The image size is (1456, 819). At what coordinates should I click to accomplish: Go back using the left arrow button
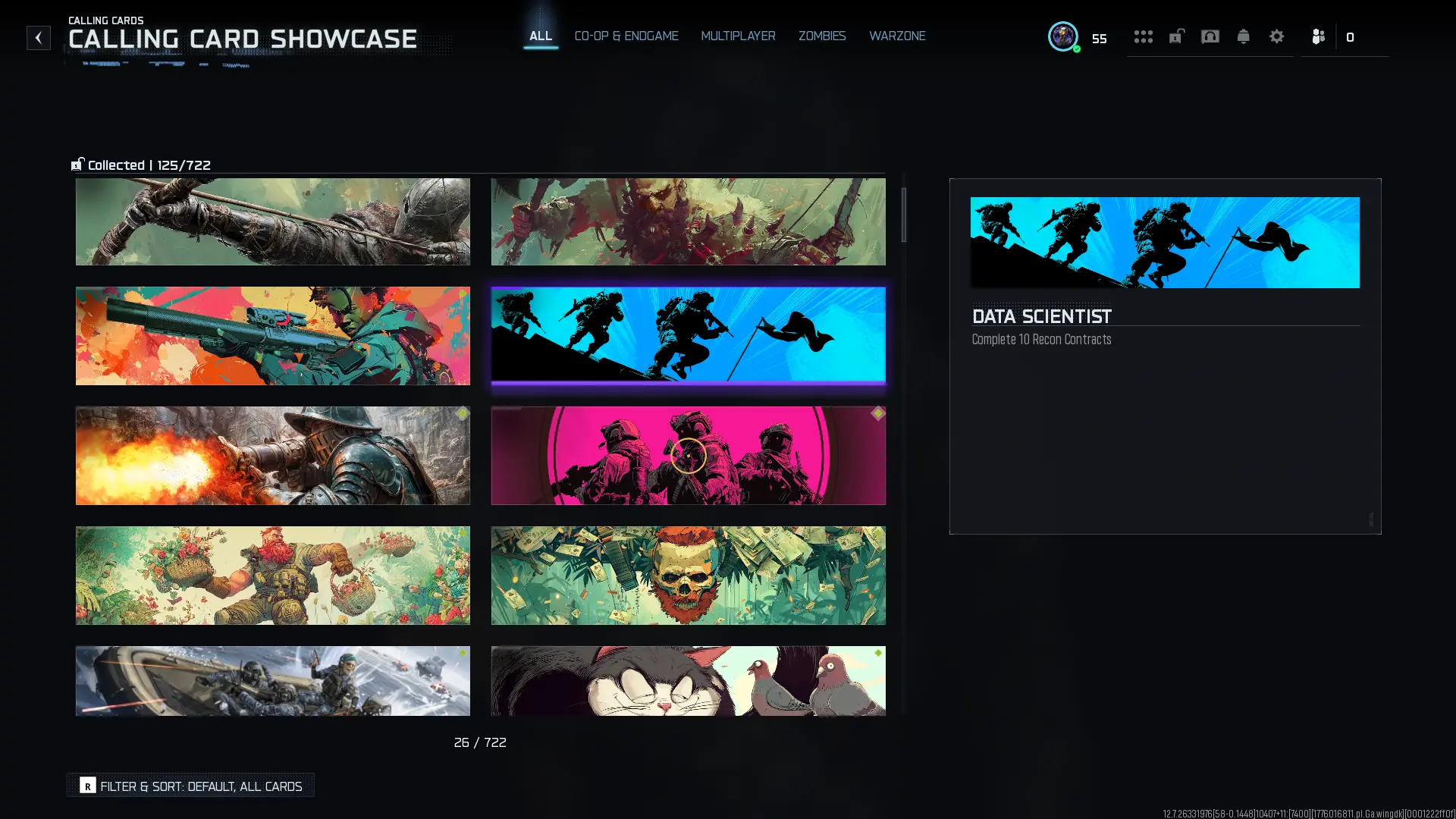pos(38,38)
